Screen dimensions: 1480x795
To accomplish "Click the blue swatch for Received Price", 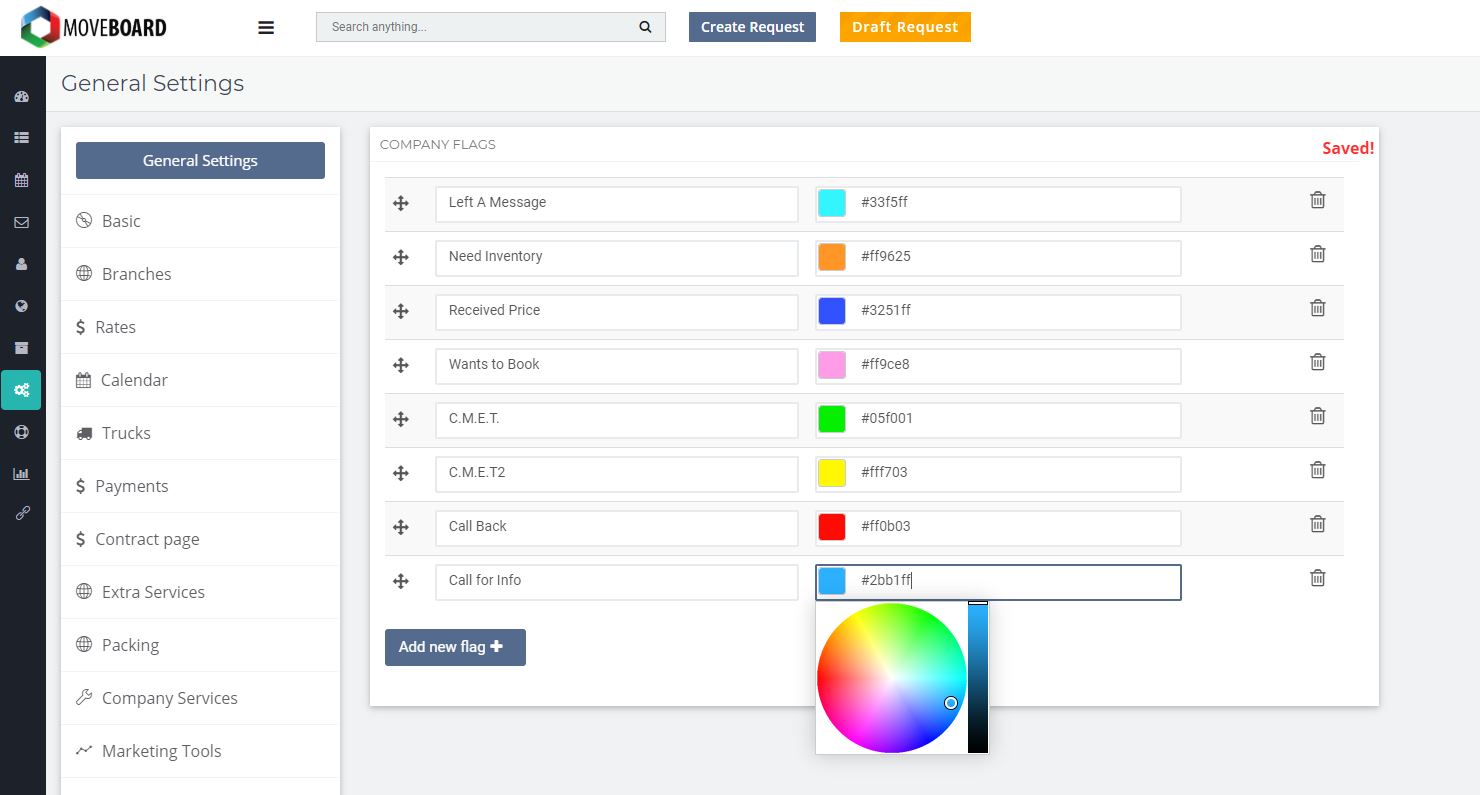I will [832, 311].
